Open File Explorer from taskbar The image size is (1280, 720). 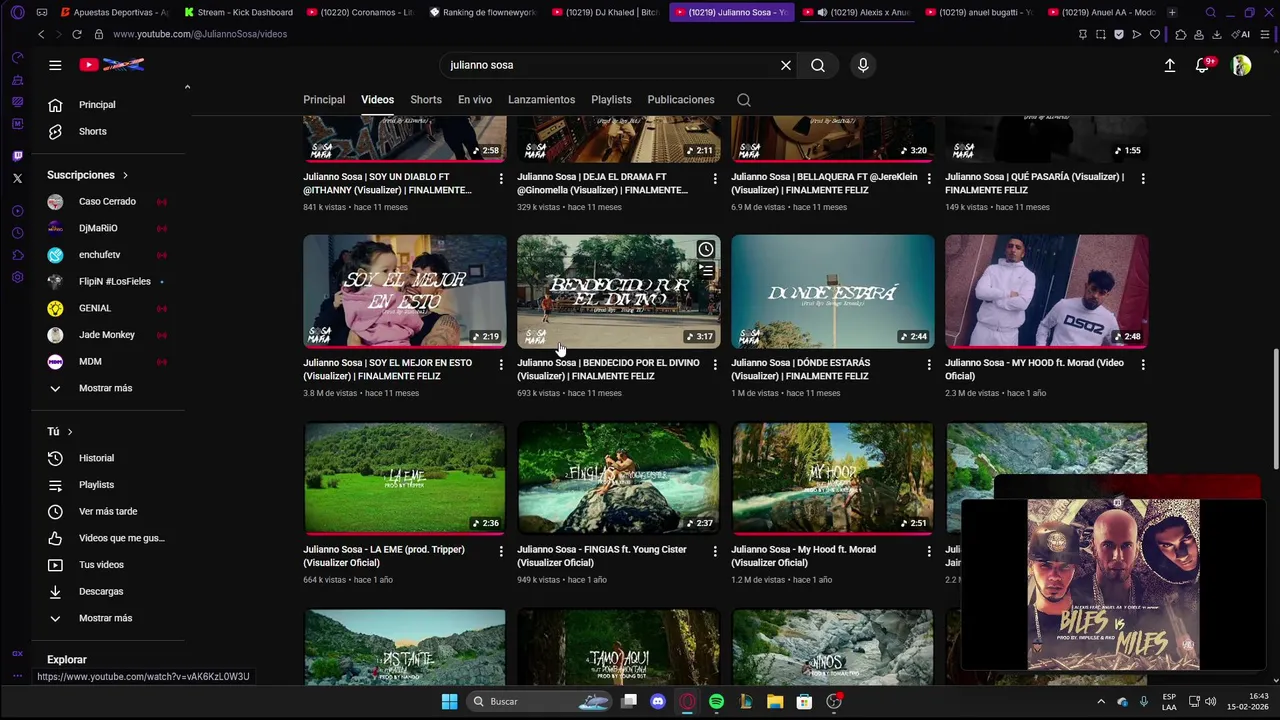point(775,702)
